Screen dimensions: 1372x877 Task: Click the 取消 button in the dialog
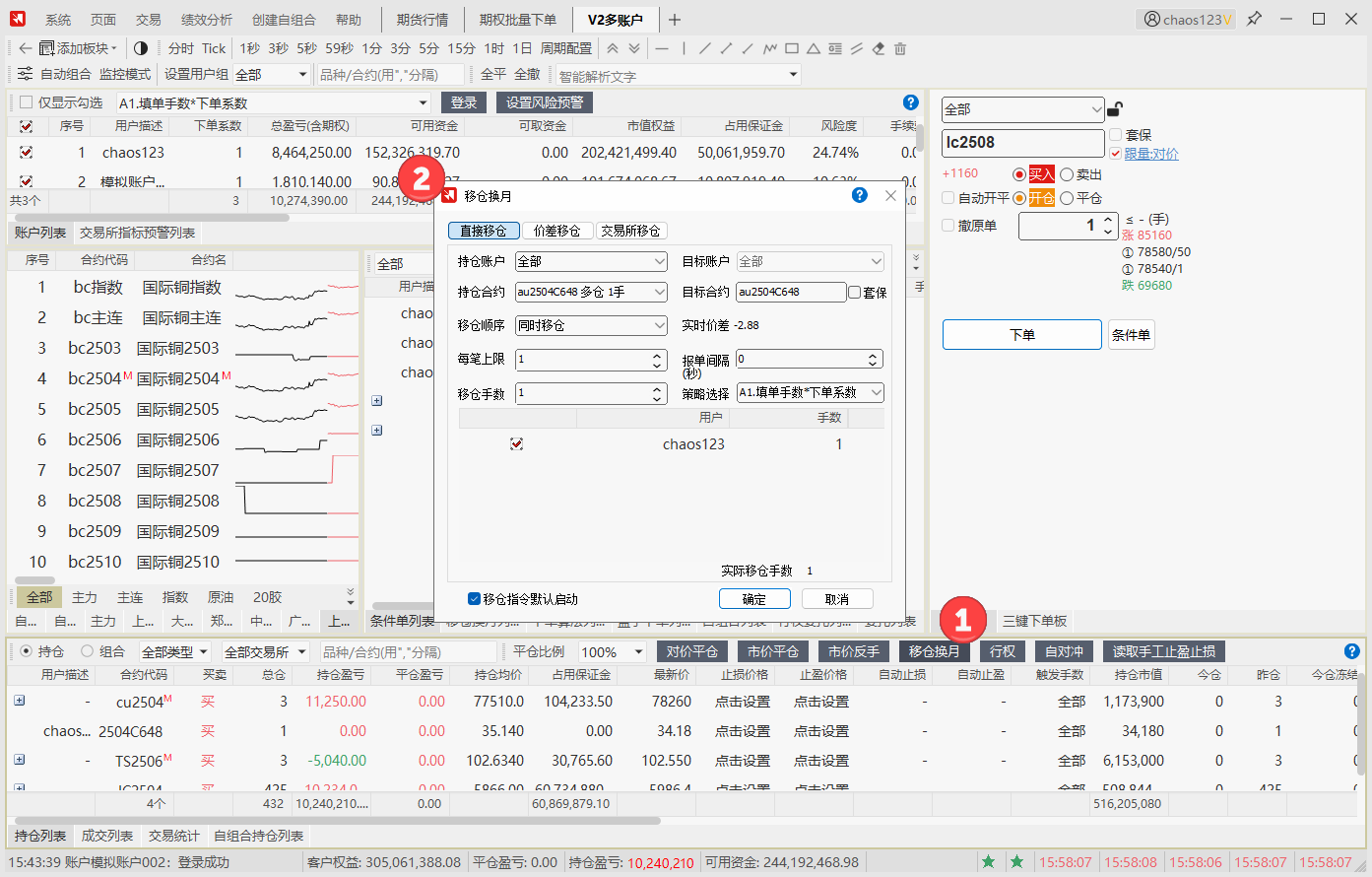point(837,599)
